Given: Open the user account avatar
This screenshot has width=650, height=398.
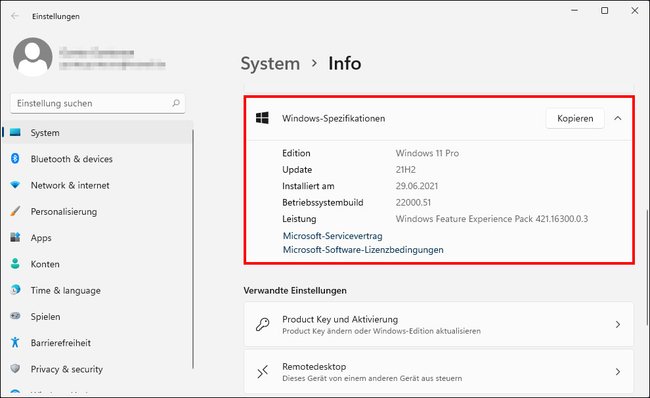Looking at the screenshot, I should pos(33,57).
